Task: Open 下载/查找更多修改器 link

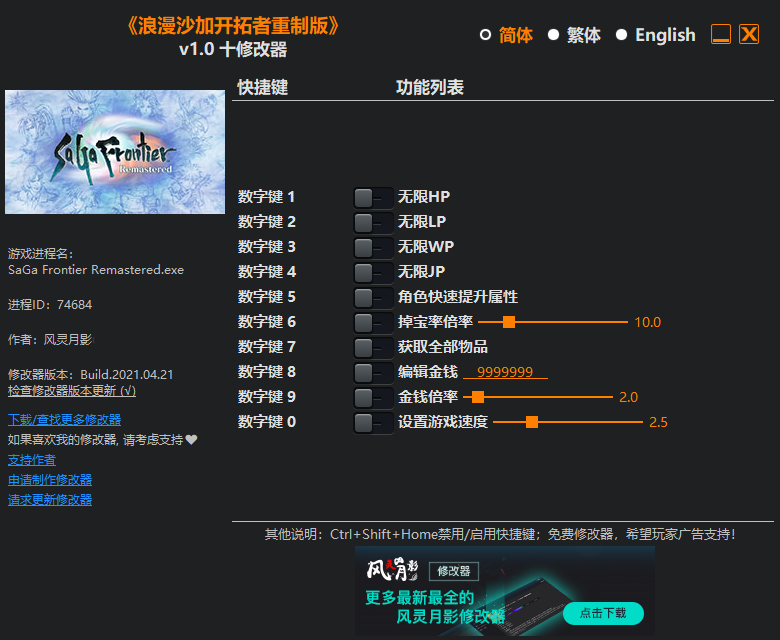Action: (64, 420)
